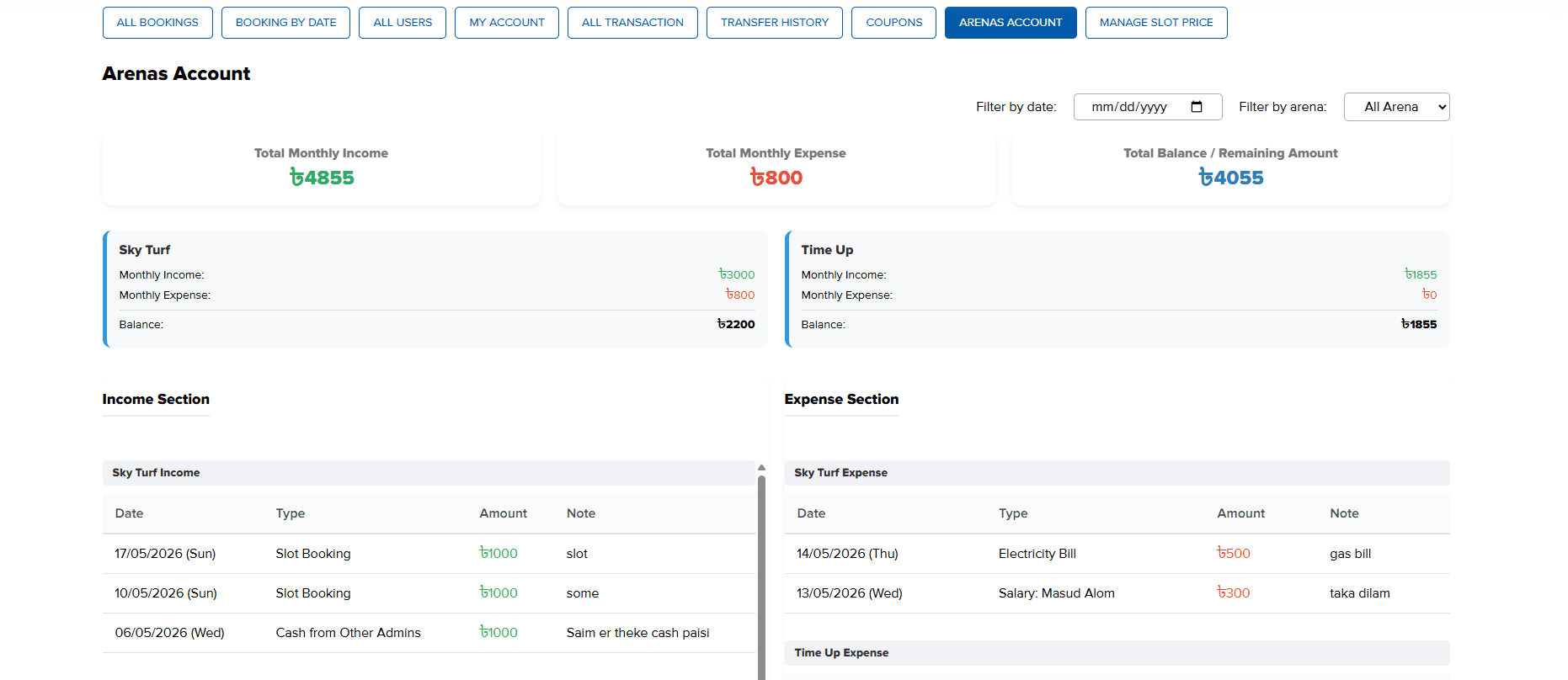Click the 'gas bill' note

click(1350, 554)
